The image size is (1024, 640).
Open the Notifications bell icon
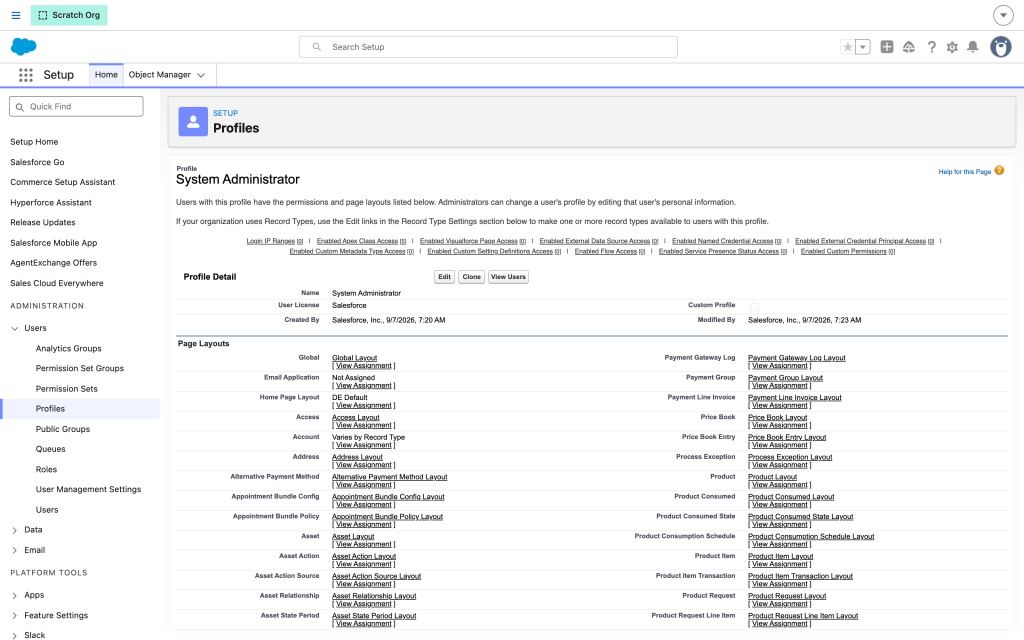(x=972, y=47)
